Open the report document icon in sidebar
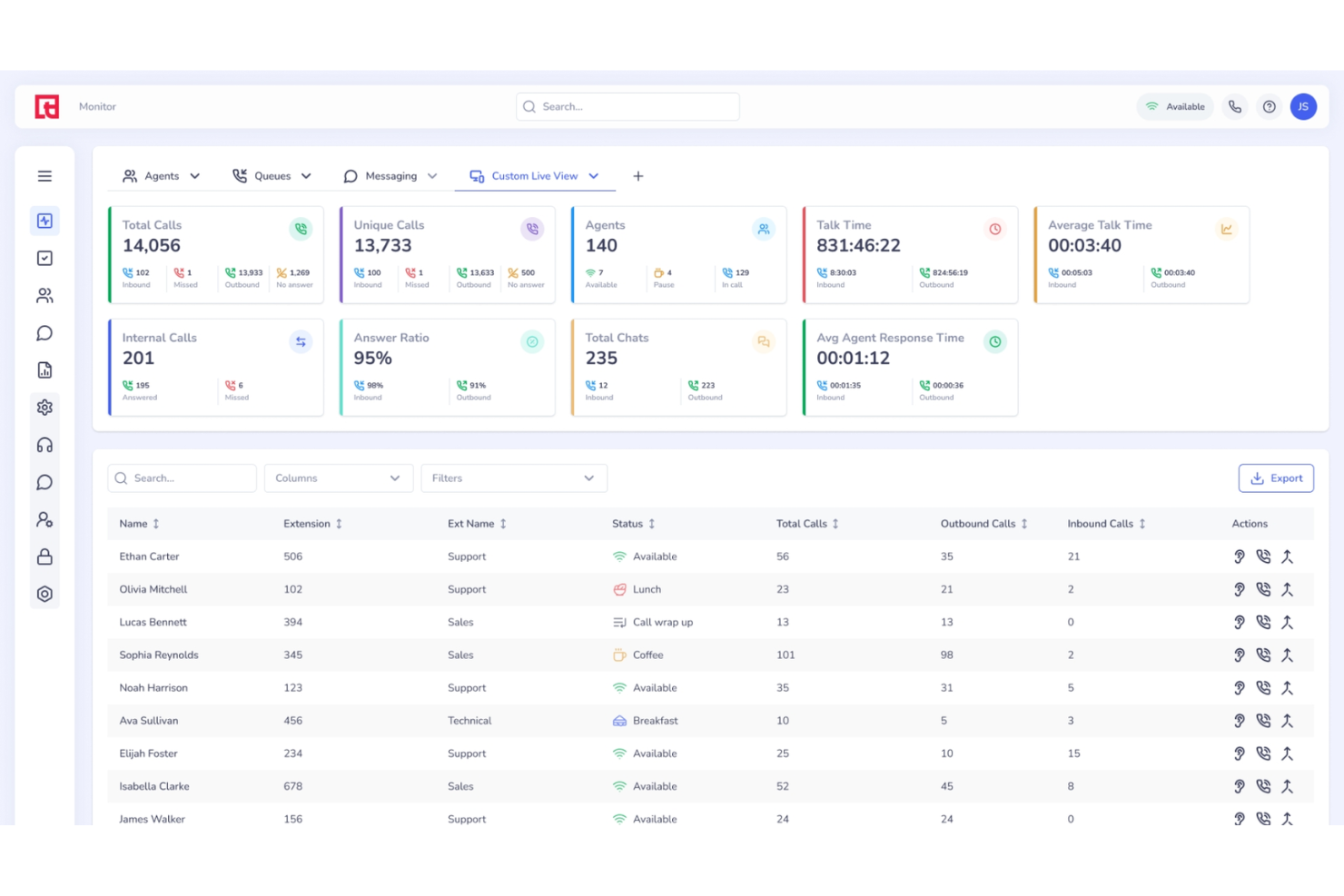Screen dimensions: 1344x896 tap(44, 370)
